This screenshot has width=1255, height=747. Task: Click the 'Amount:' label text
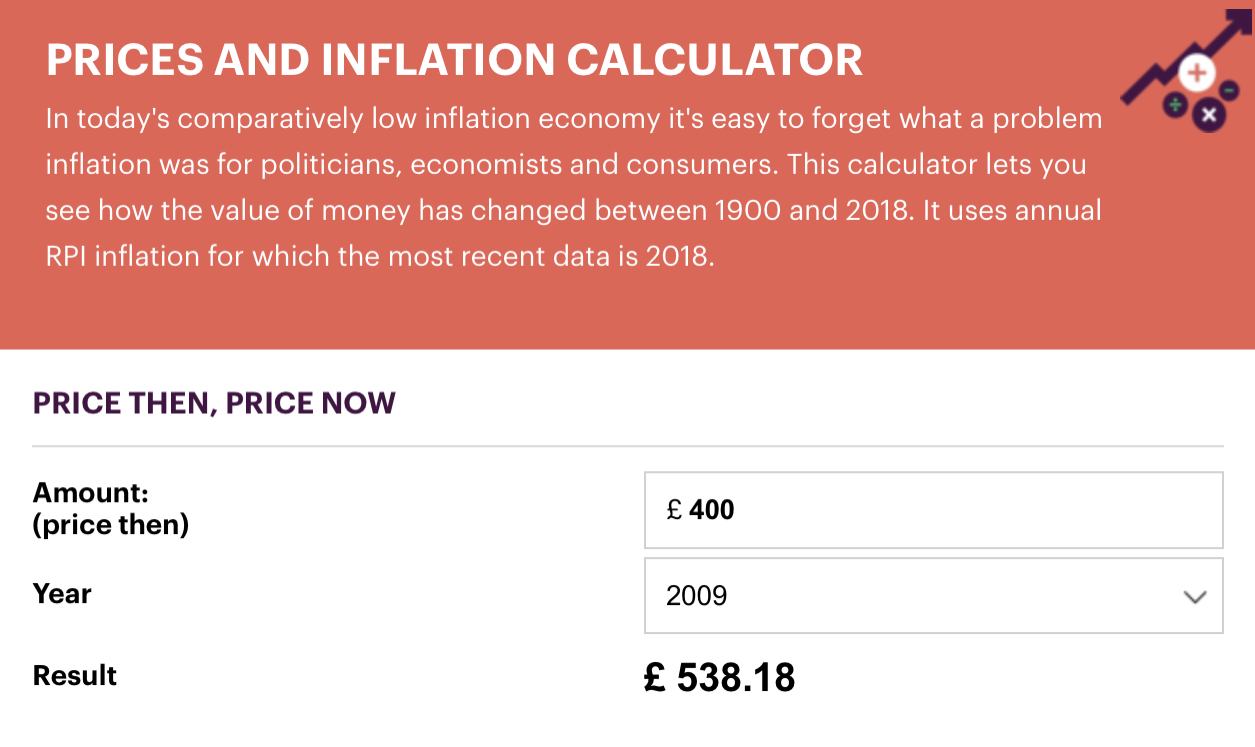90,492
